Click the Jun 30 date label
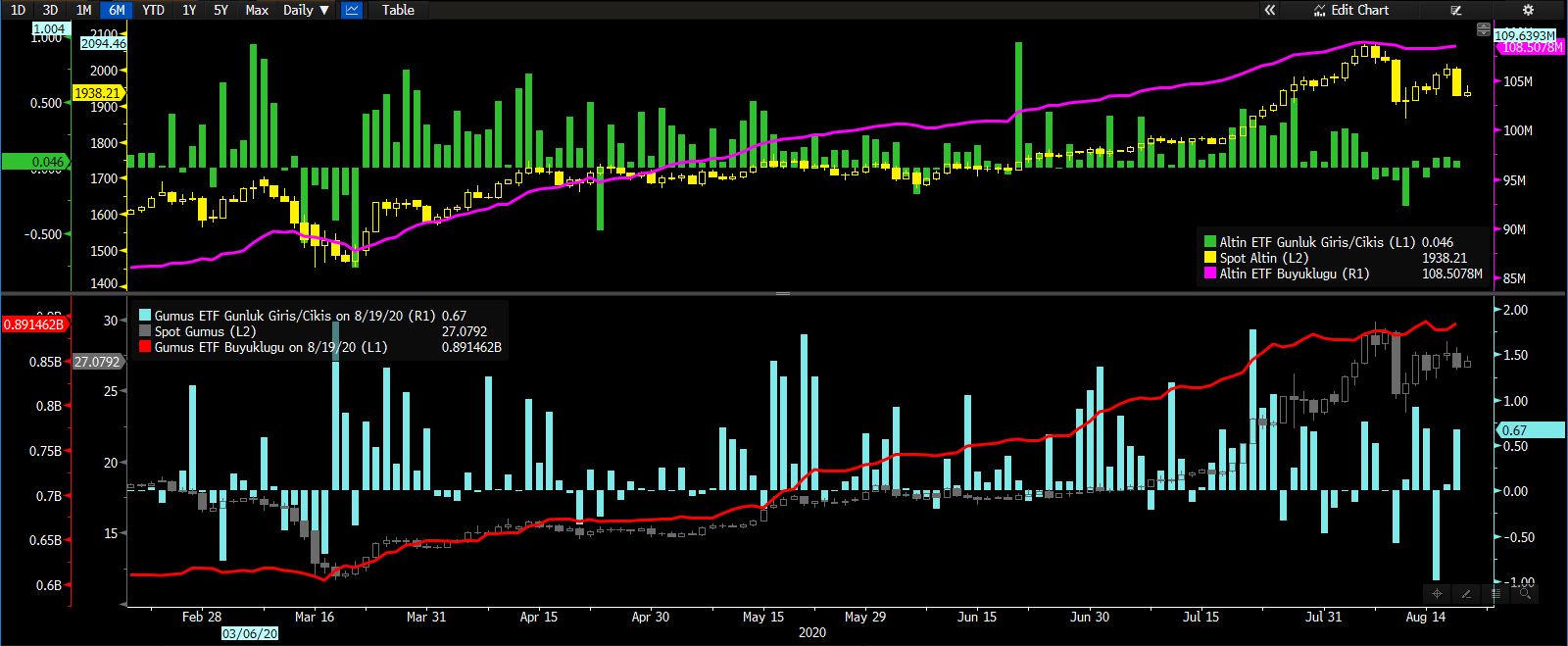The width and height of the screenshot is (1568, 646). tap(1090, 617)
